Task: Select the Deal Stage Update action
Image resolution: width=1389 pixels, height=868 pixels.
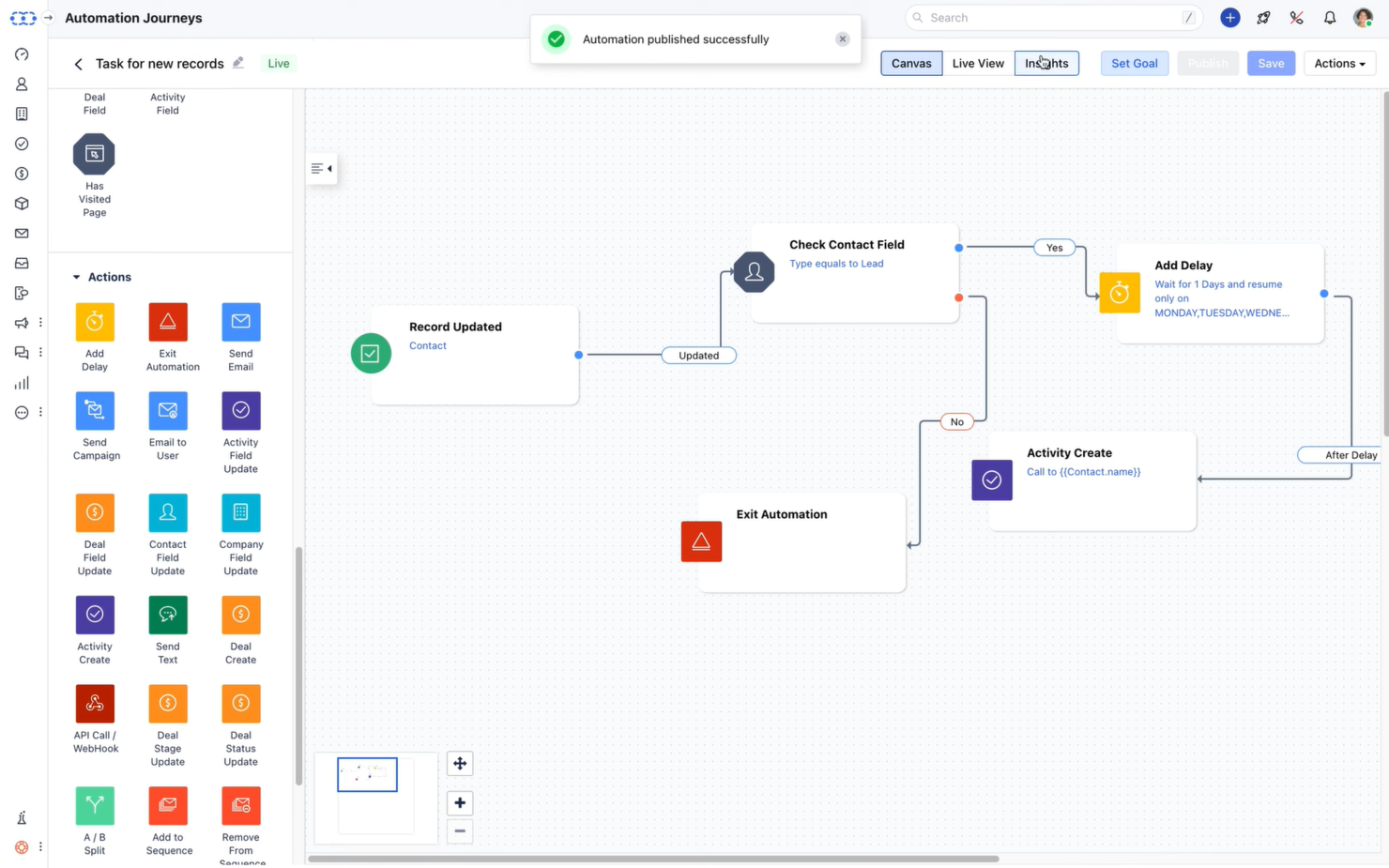Action: pyautogui.click(x=167, y=703)
